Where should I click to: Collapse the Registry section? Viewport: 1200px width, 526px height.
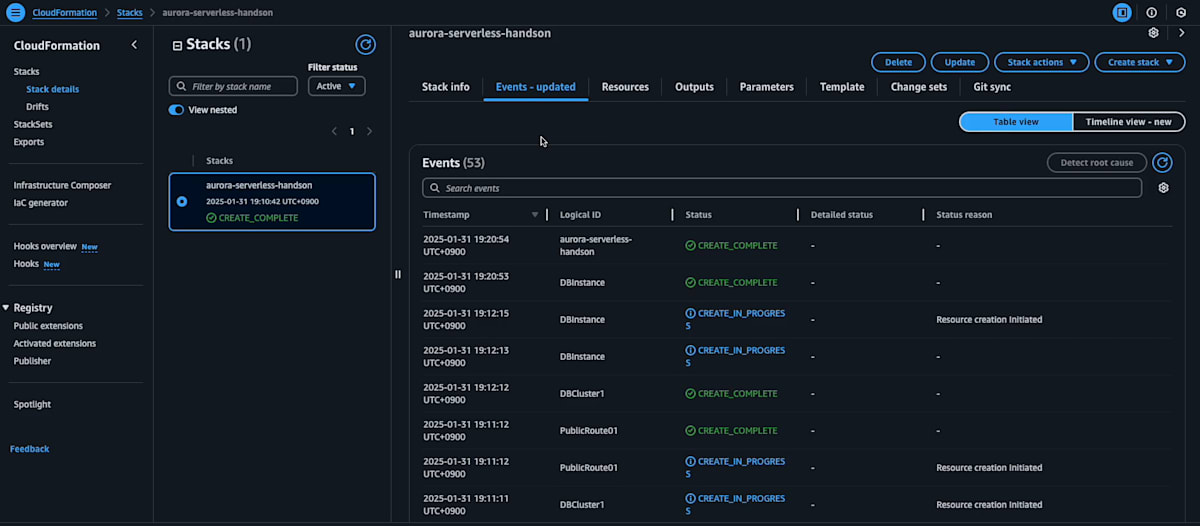6,308
